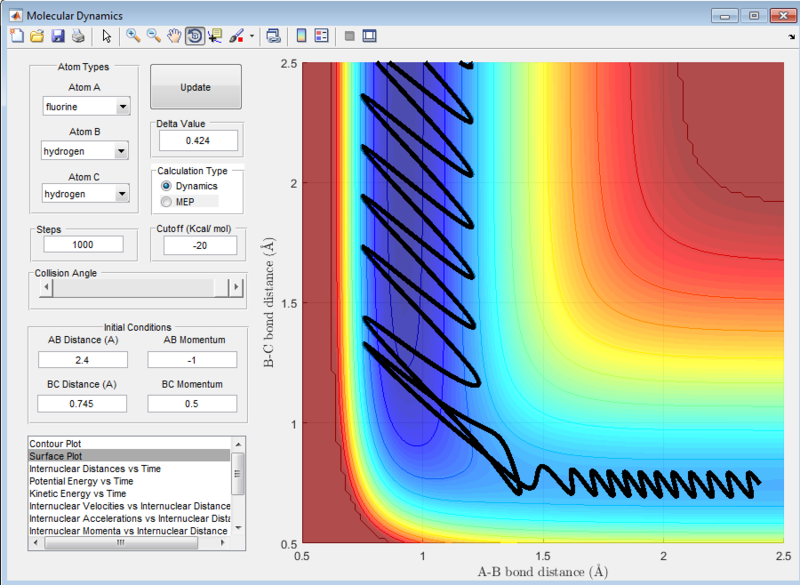Activate the Pan hand tool

[x=172, y=36]
